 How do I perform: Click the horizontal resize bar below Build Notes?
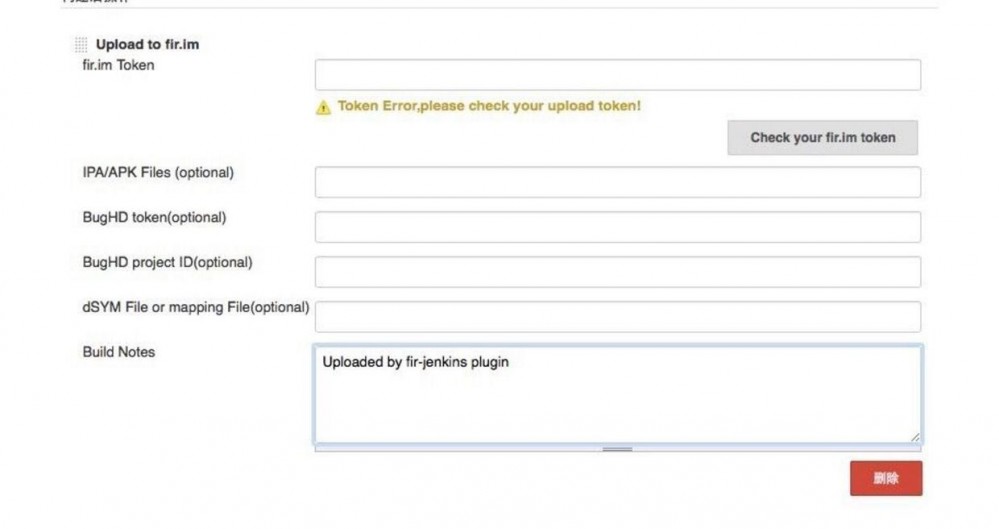coord(617,449)
